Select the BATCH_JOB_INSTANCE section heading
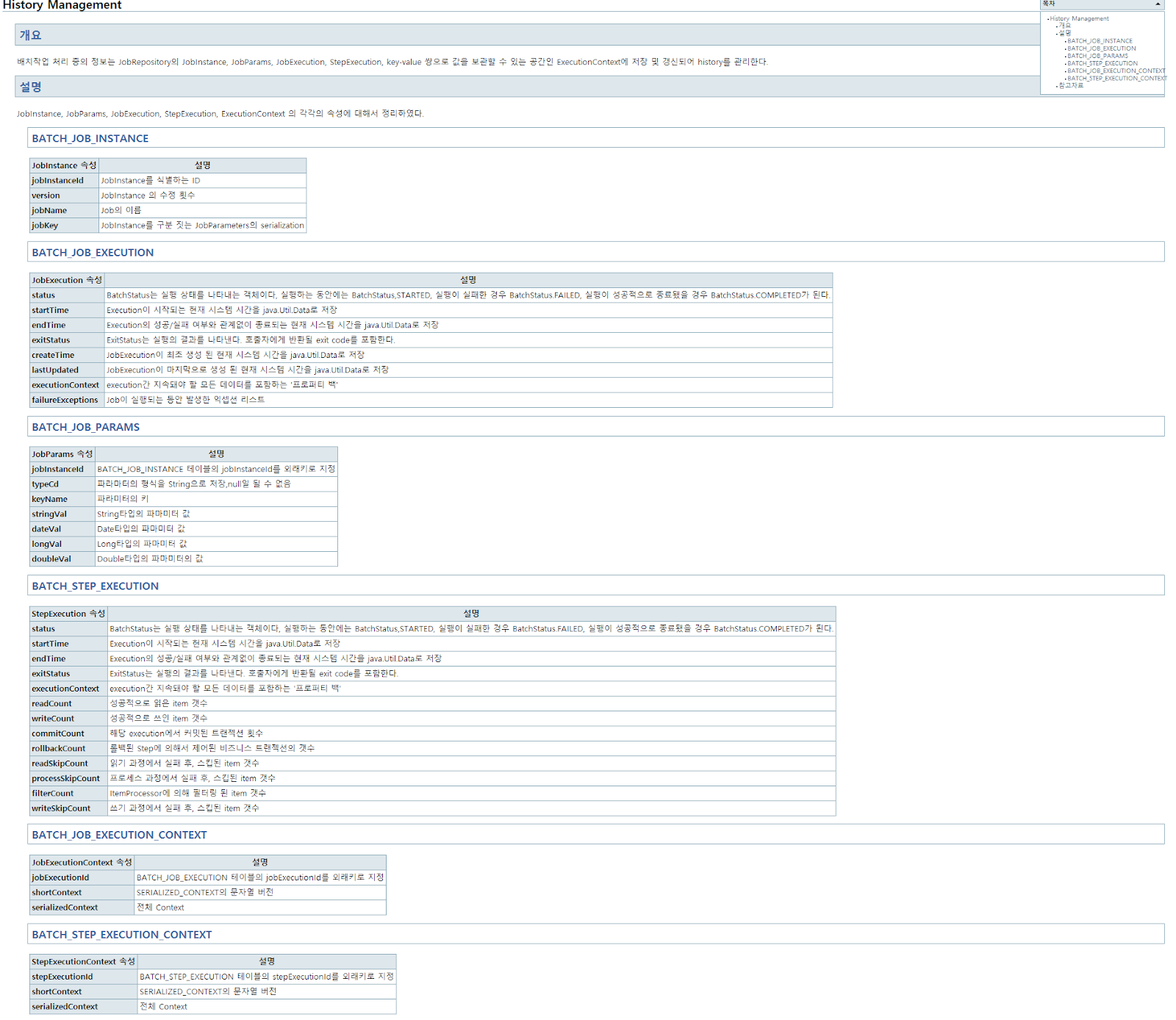Viewport: 1176px width, 1020px height. pos(90,138)
